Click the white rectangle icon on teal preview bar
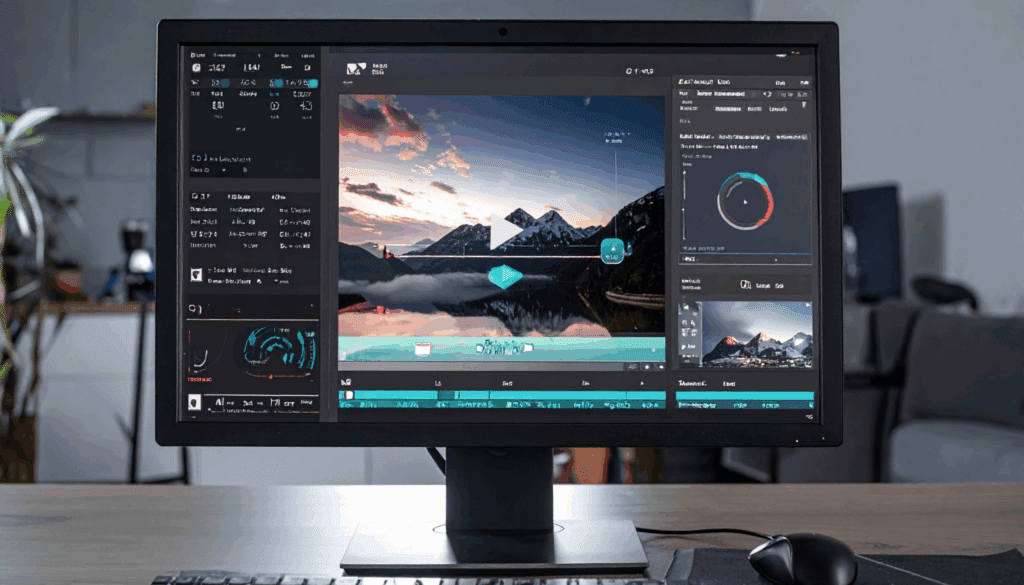Viewport: 1024px width, 585px height. click(422, 349)
